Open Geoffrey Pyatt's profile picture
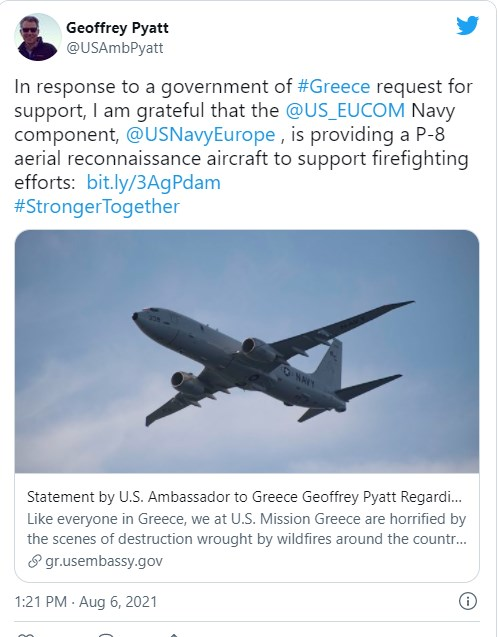 pyautogui.click(x=38, y=37)
